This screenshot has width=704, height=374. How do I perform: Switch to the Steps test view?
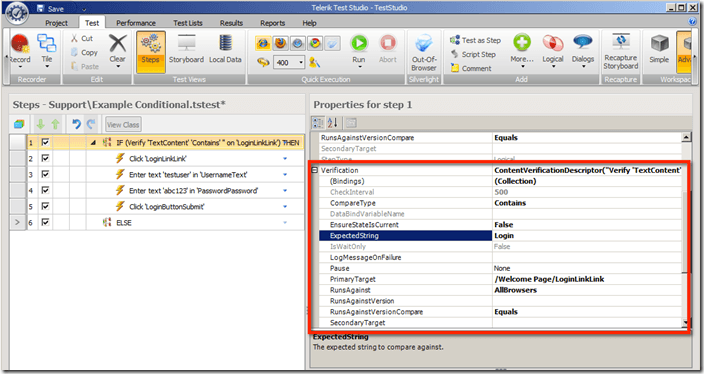coord(150,51)
